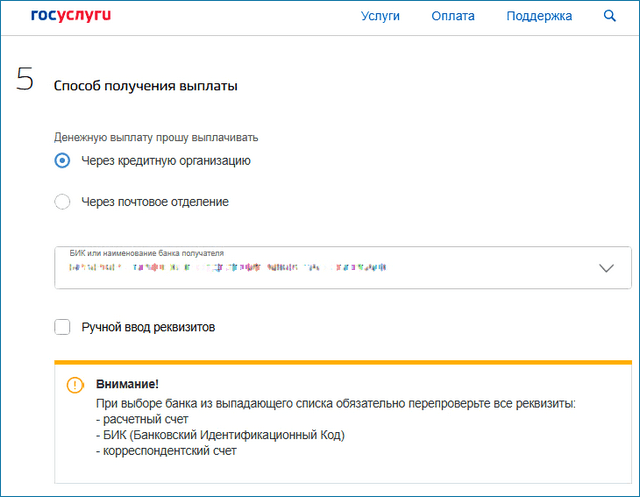640x497 pixels.
Task: Click the orange warning exclamation icon
Action: [x=75, y=385]
